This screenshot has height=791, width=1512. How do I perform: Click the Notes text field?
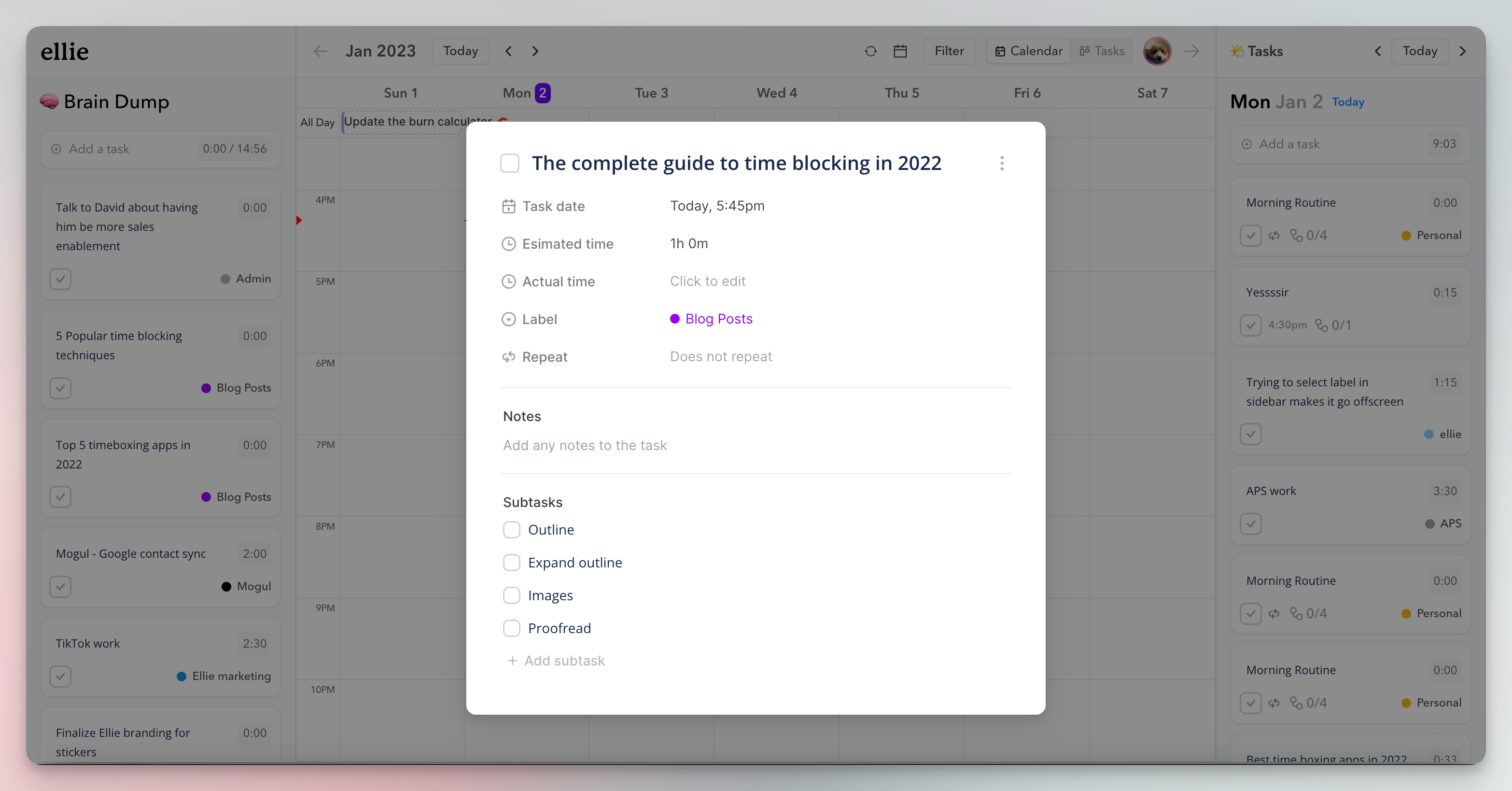[585, 445]
